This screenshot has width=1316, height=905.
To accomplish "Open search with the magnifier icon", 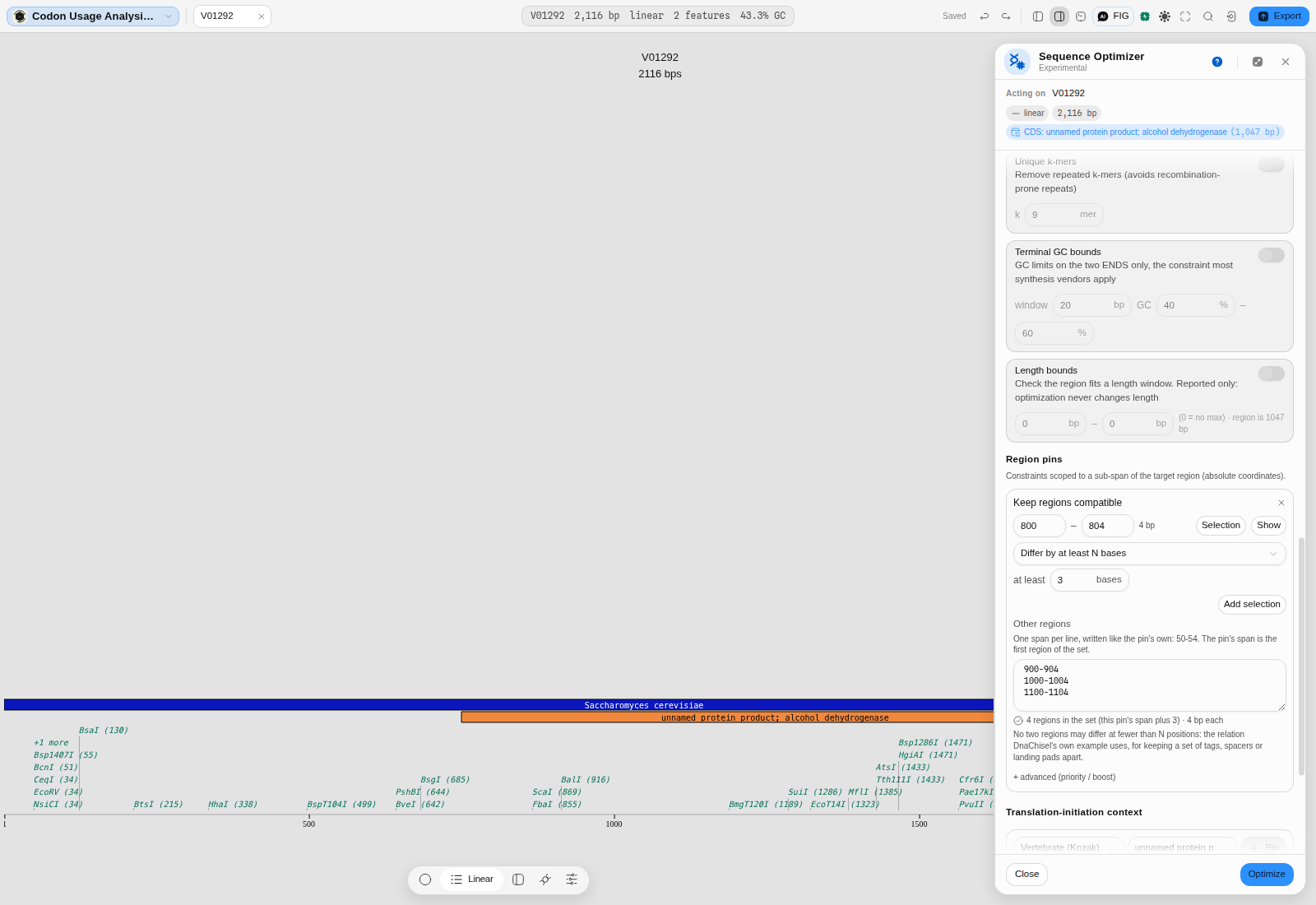I will tap(1208, 16).
